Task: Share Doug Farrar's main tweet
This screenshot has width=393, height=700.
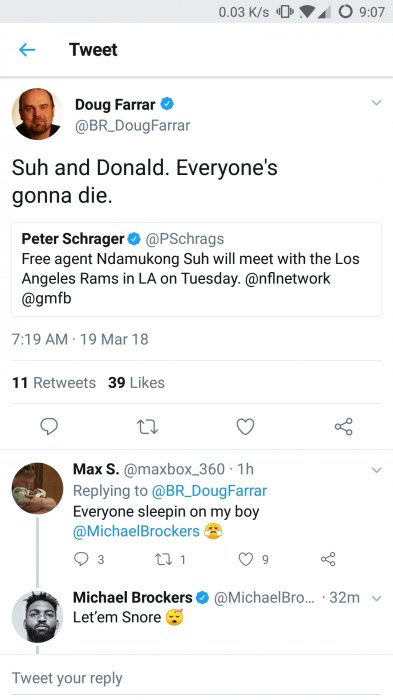Action: pyautogui.click(x=343, y=426)
